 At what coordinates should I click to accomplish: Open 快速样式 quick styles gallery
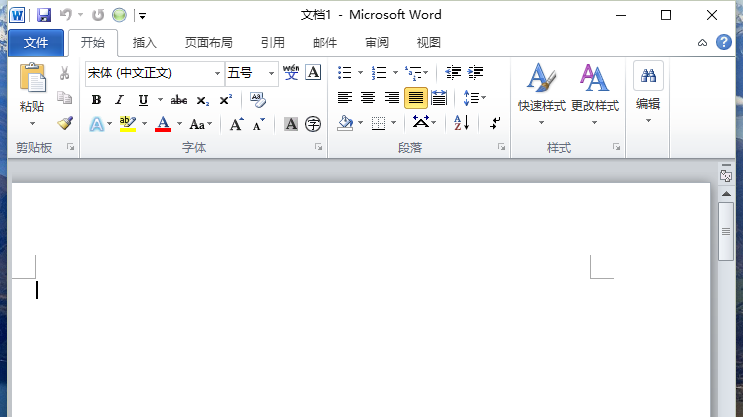[542, 94]
